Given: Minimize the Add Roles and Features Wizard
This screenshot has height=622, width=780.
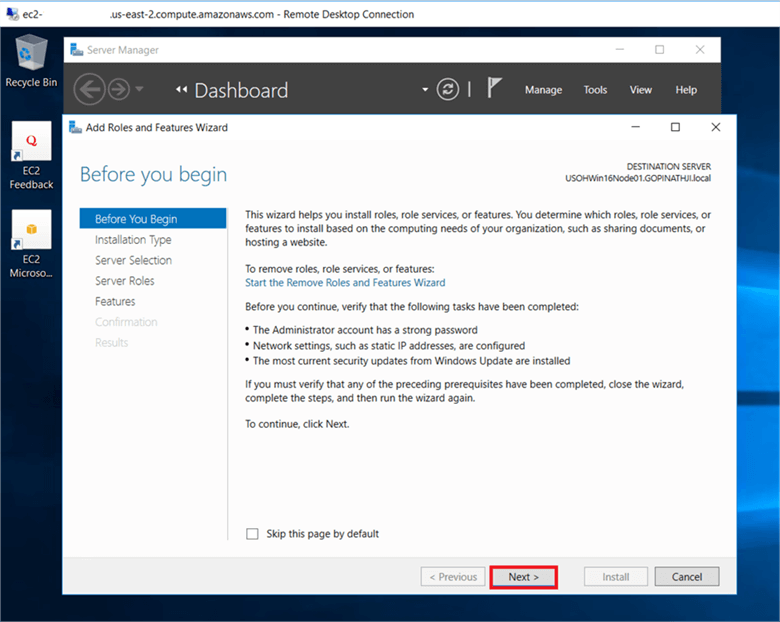Looking at the screenshot, I should click(635, 127).
